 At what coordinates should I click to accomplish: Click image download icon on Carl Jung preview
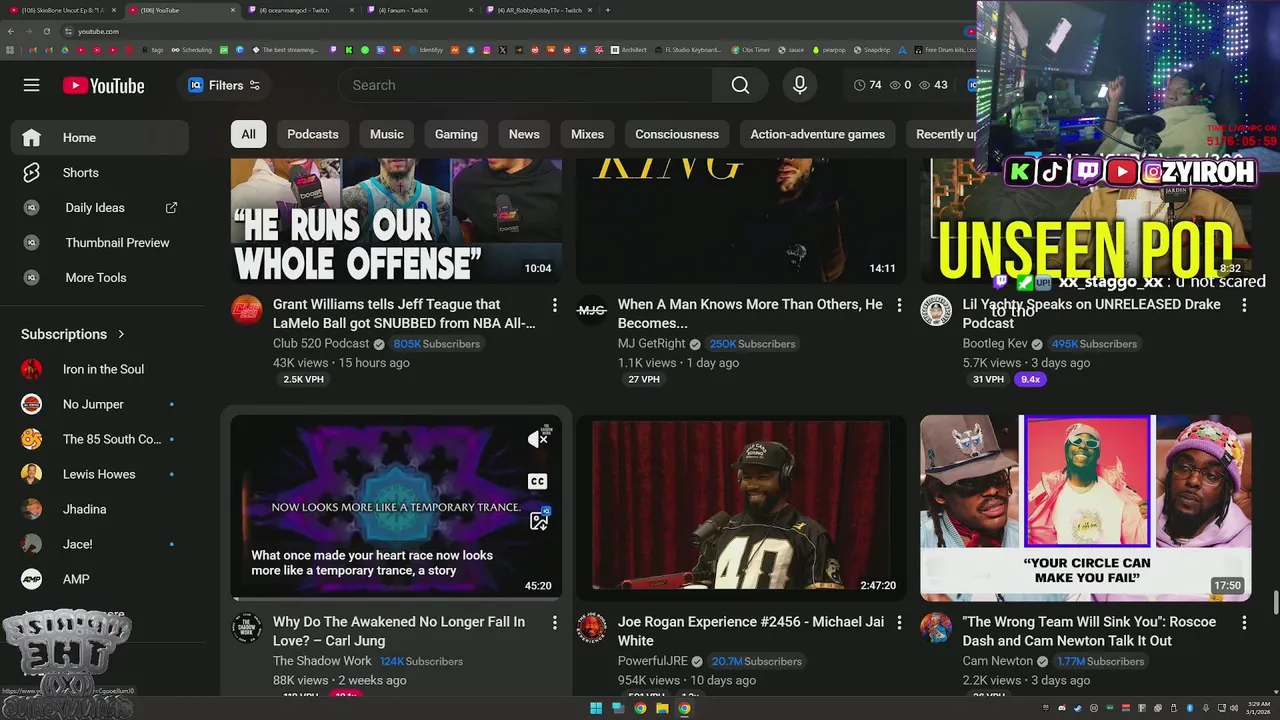(538, 520)
